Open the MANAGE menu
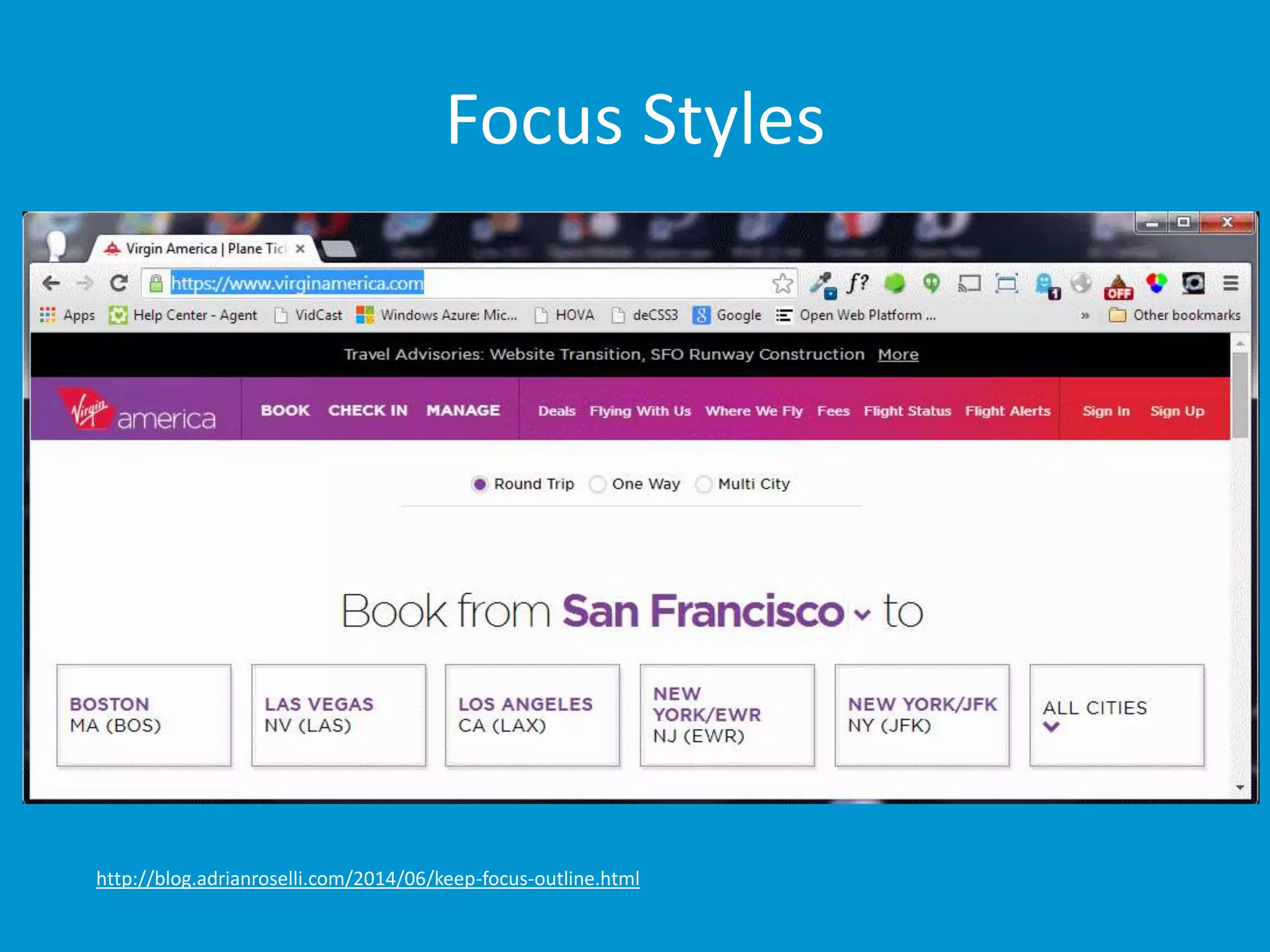 [463, 410]
